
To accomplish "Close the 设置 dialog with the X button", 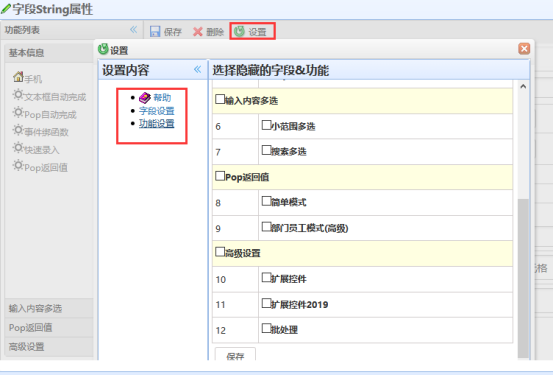I will (x=524, y=49).
